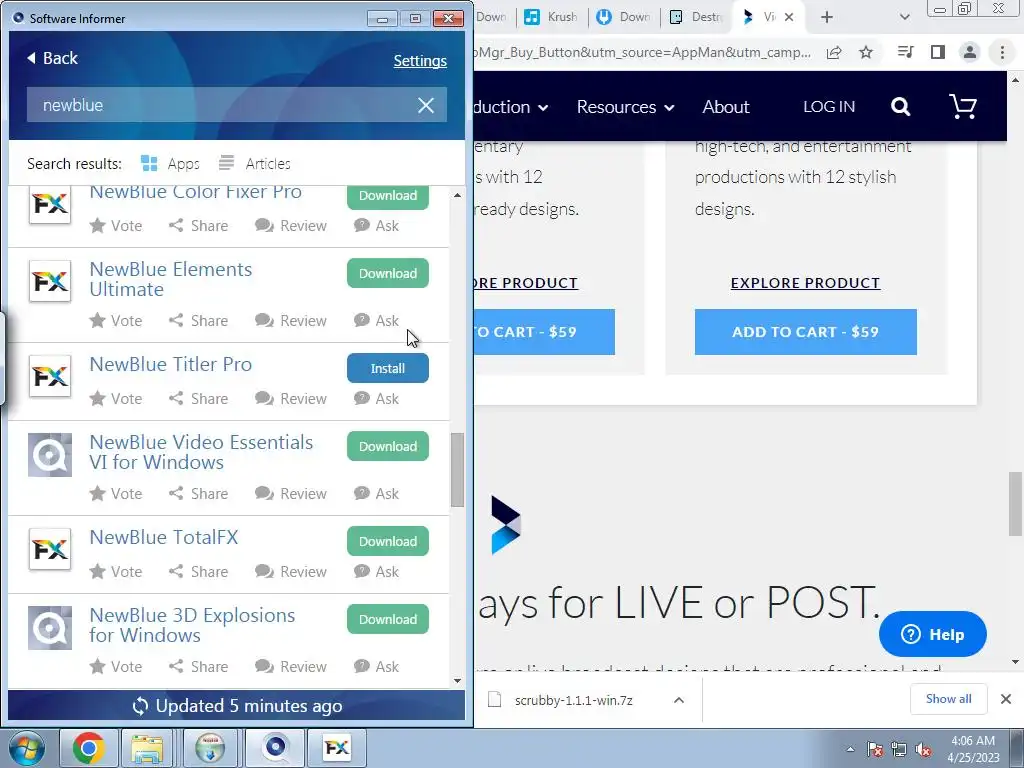Review NewBlue Elements Ultimate
The height and width of the screenshot is (768, 1024).
291,321
